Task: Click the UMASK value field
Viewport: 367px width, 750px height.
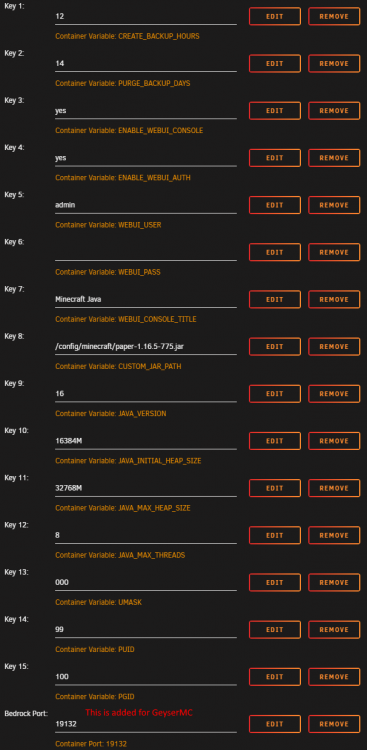Action: coord(146,583)
